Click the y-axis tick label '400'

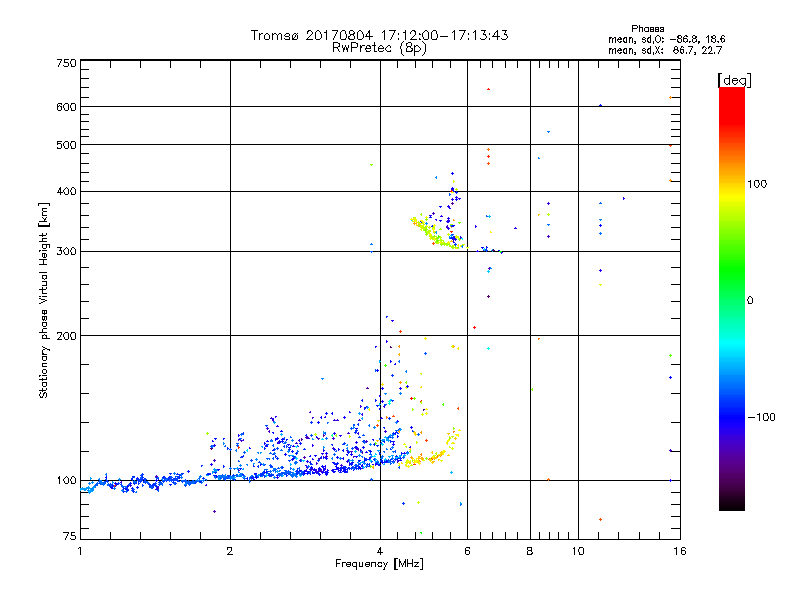[66, 192]
